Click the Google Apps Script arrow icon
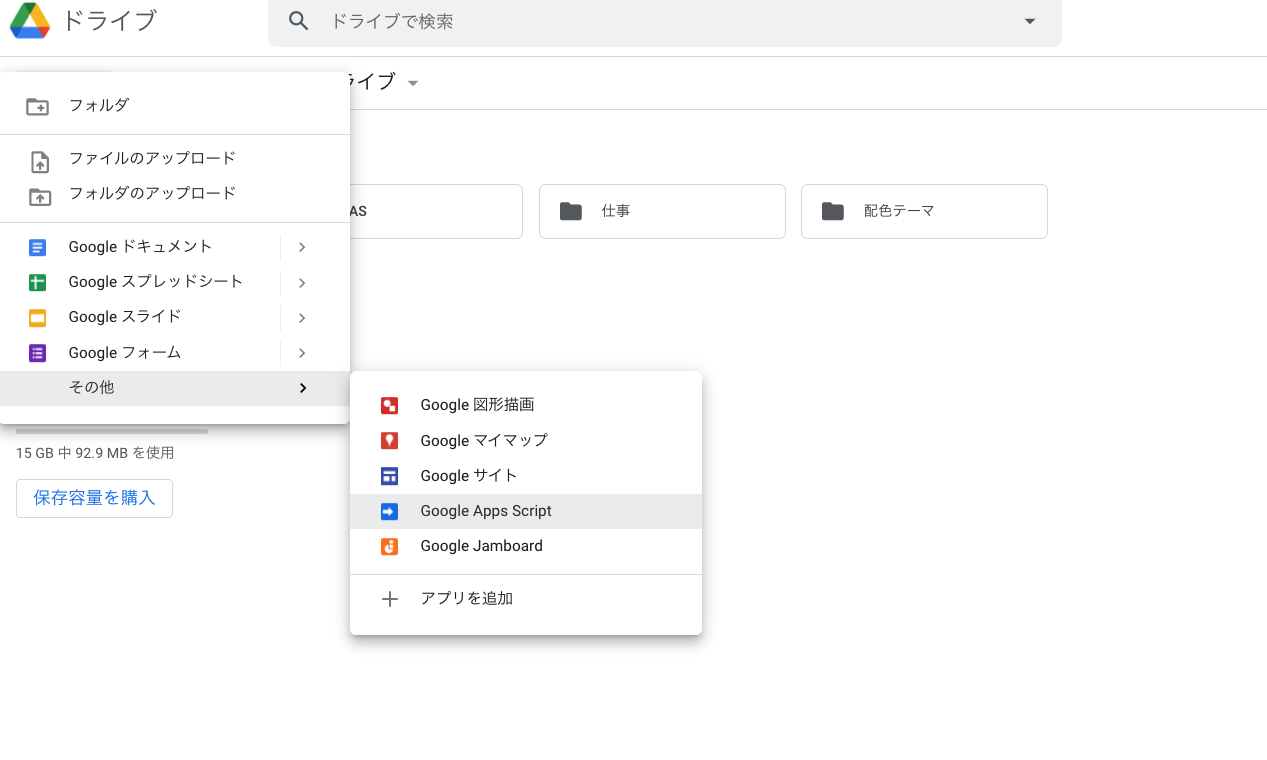The width and height of the screenshot is (1267, 760). pos(390,512)
